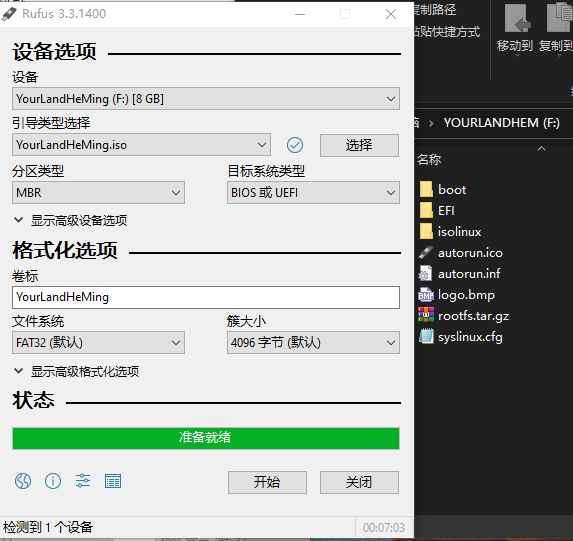
Task: Click the green 准备就绪 progress bar
Action: 206,438
